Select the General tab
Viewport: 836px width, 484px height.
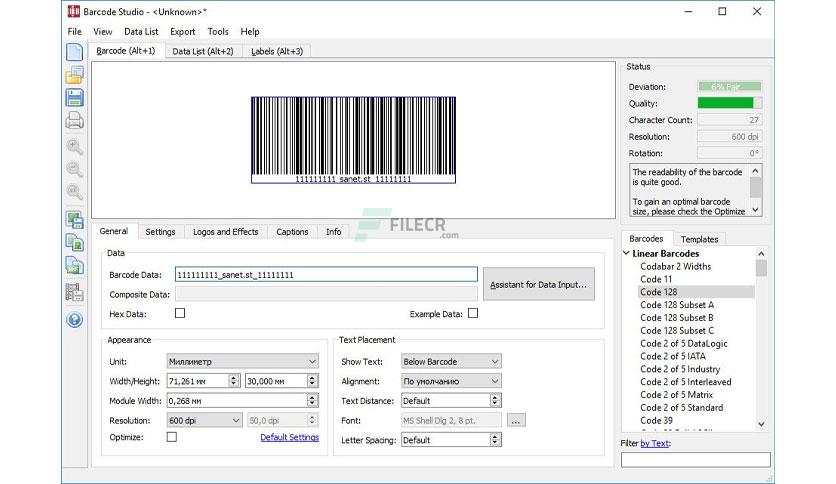[x=114, y=231]
